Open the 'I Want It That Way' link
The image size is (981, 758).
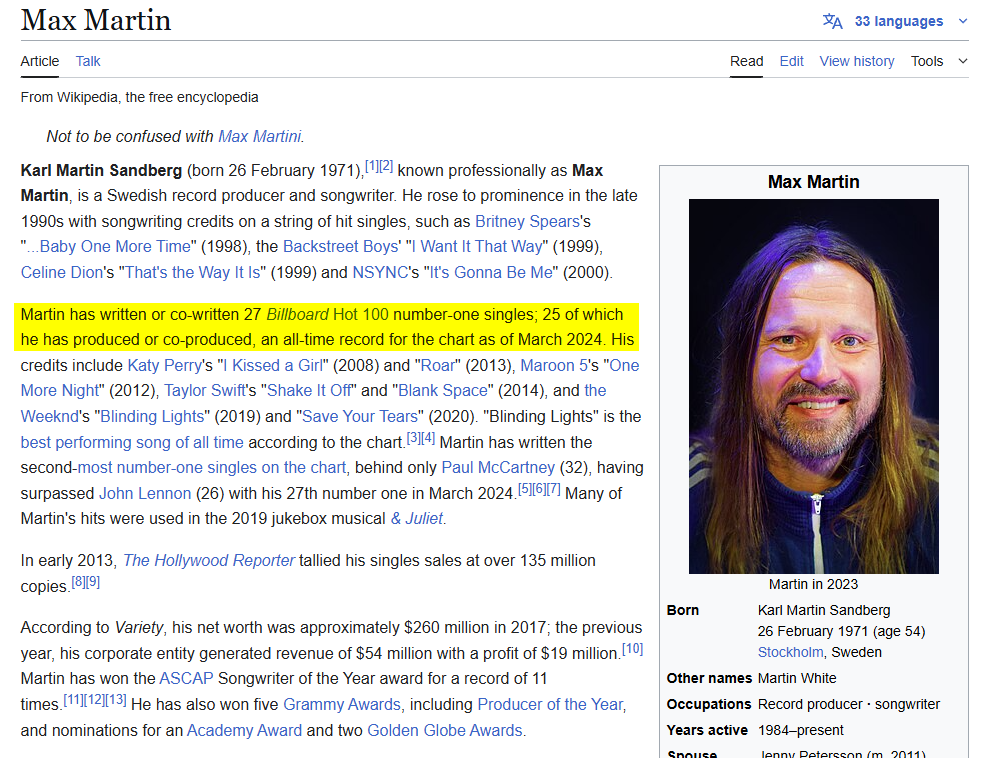point(477,246)
